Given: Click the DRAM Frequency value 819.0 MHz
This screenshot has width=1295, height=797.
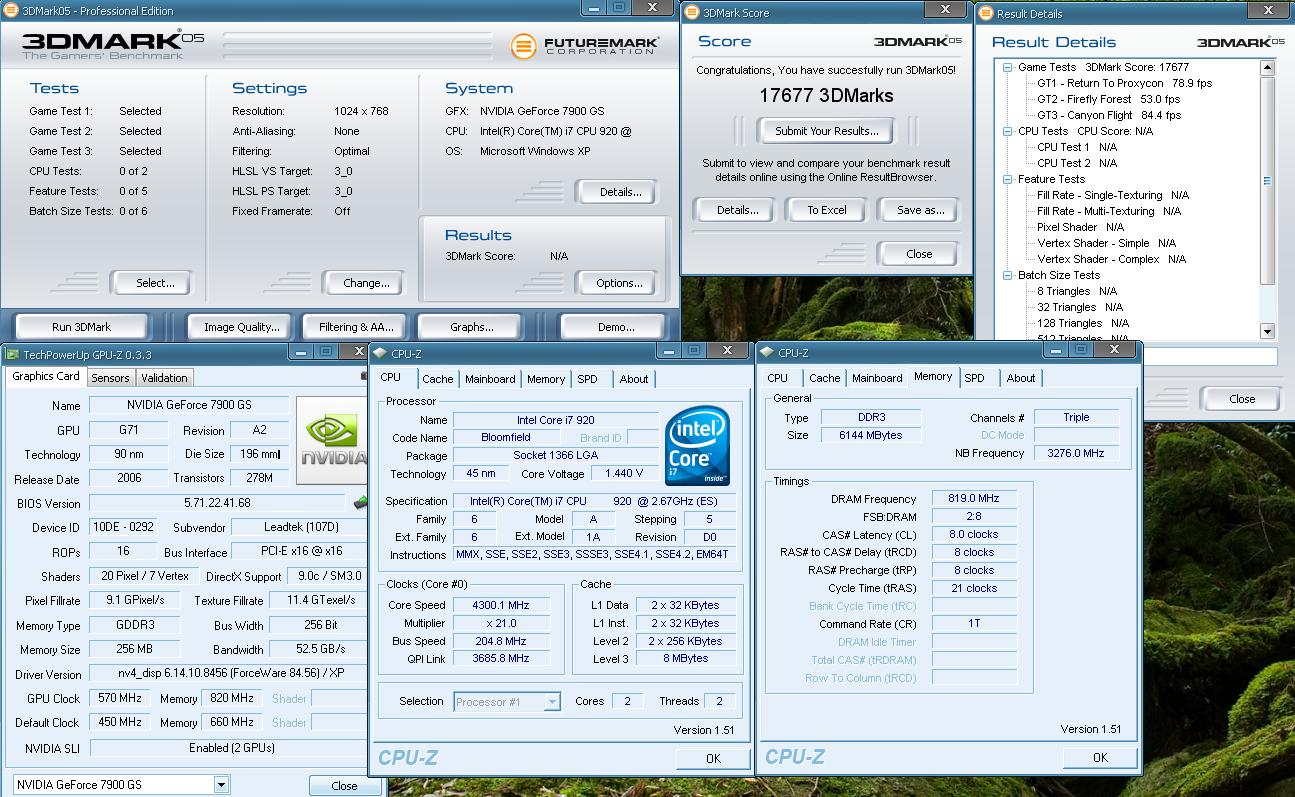Looking at the screenshot, I should click(x=974, y=499).
